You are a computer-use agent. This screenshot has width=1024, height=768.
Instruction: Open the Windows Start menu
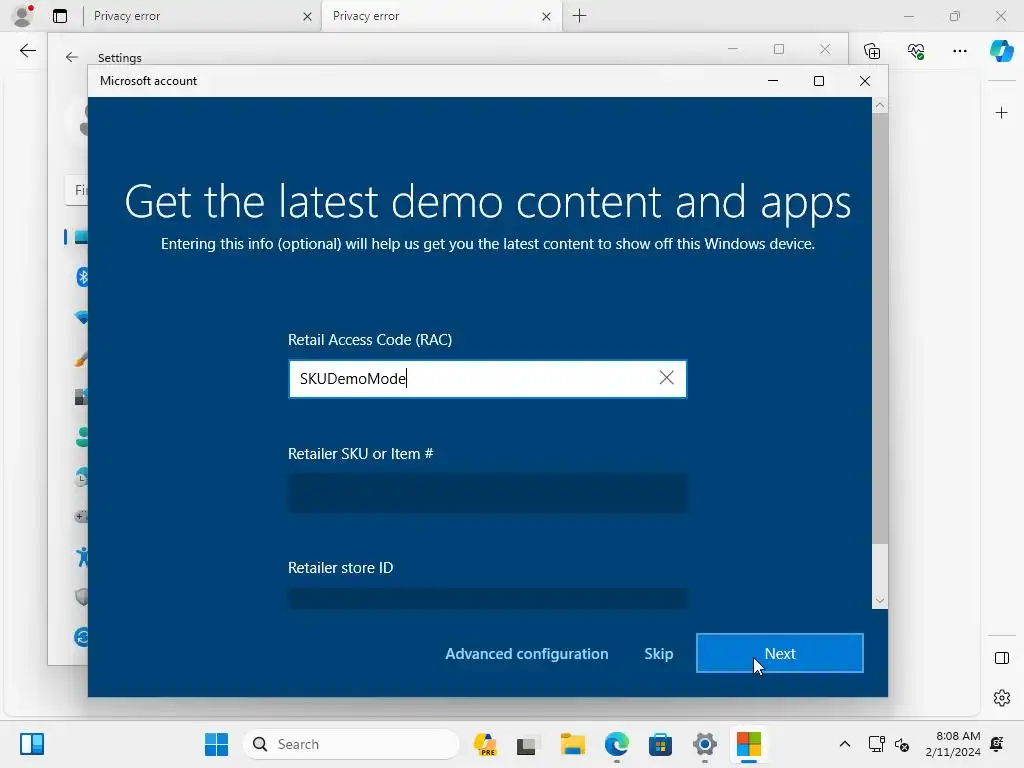click(216, 744)
